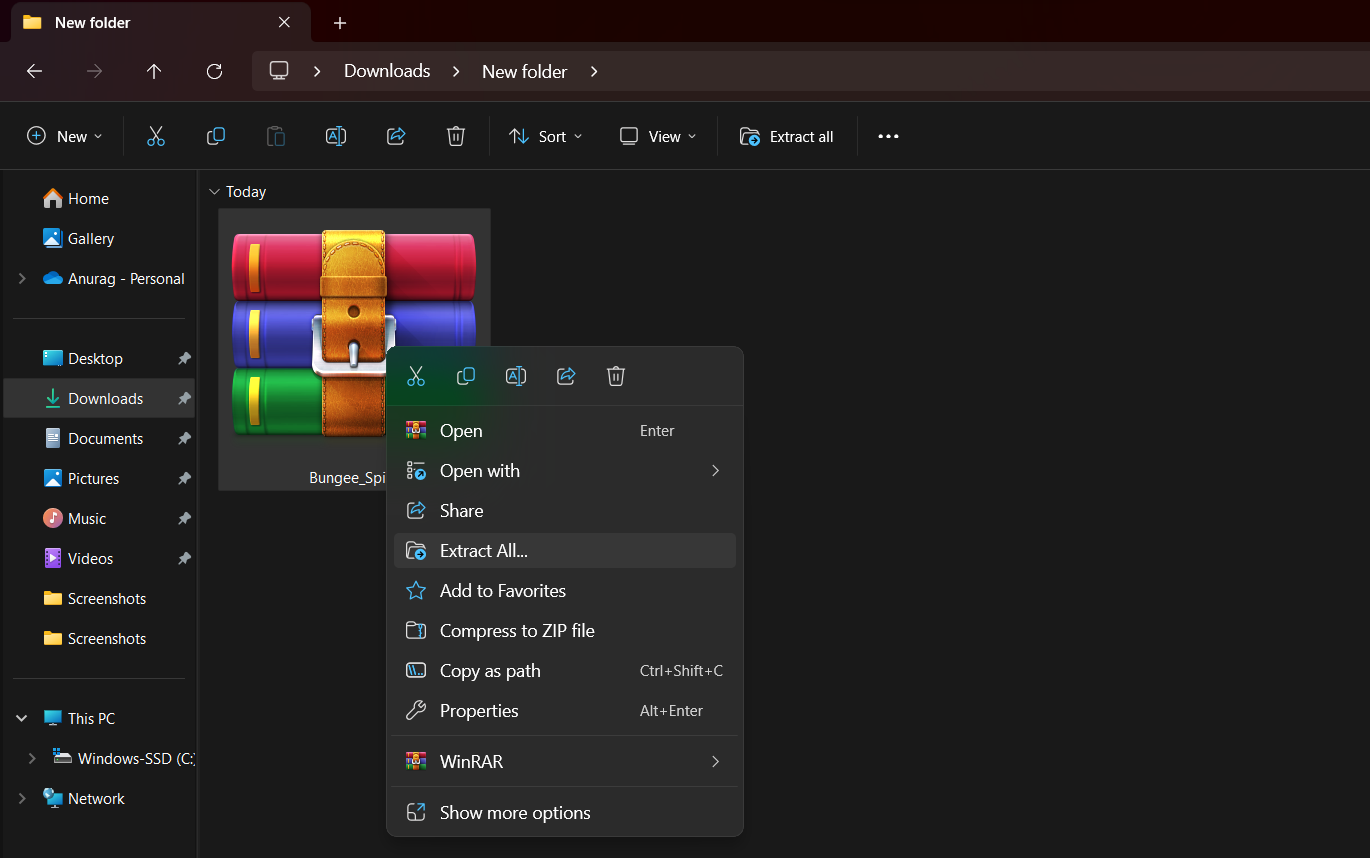Click the Cut icon in the toolbar
The image size is (1370, 858).
(156, 136)
